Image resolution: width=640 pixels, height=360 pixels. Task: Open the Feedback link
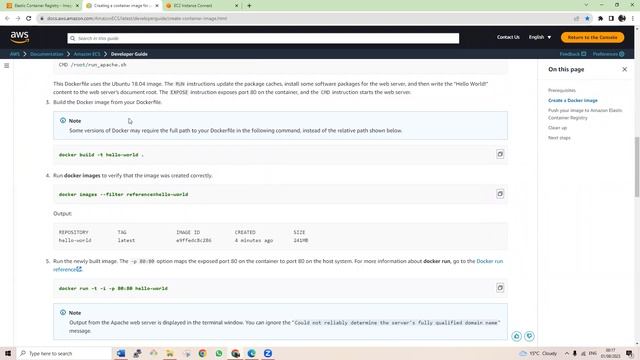[573, 54]
